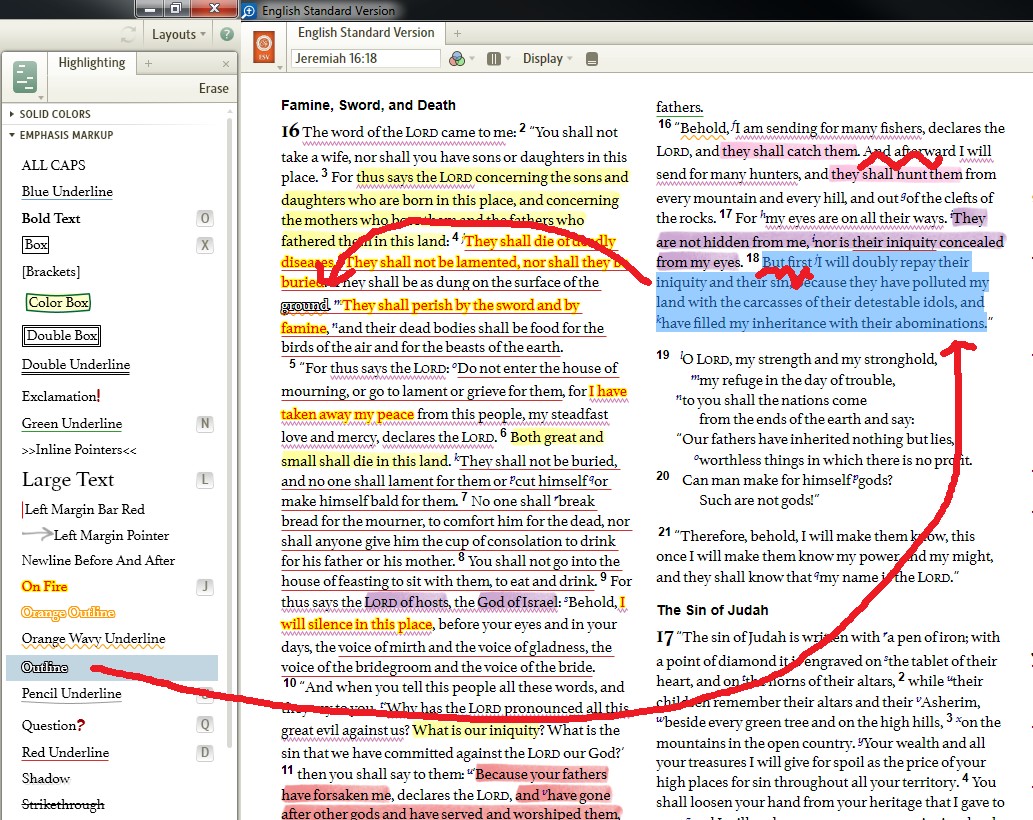
Task: Apply the Double Underline style
Action: (x=76, y=365)
